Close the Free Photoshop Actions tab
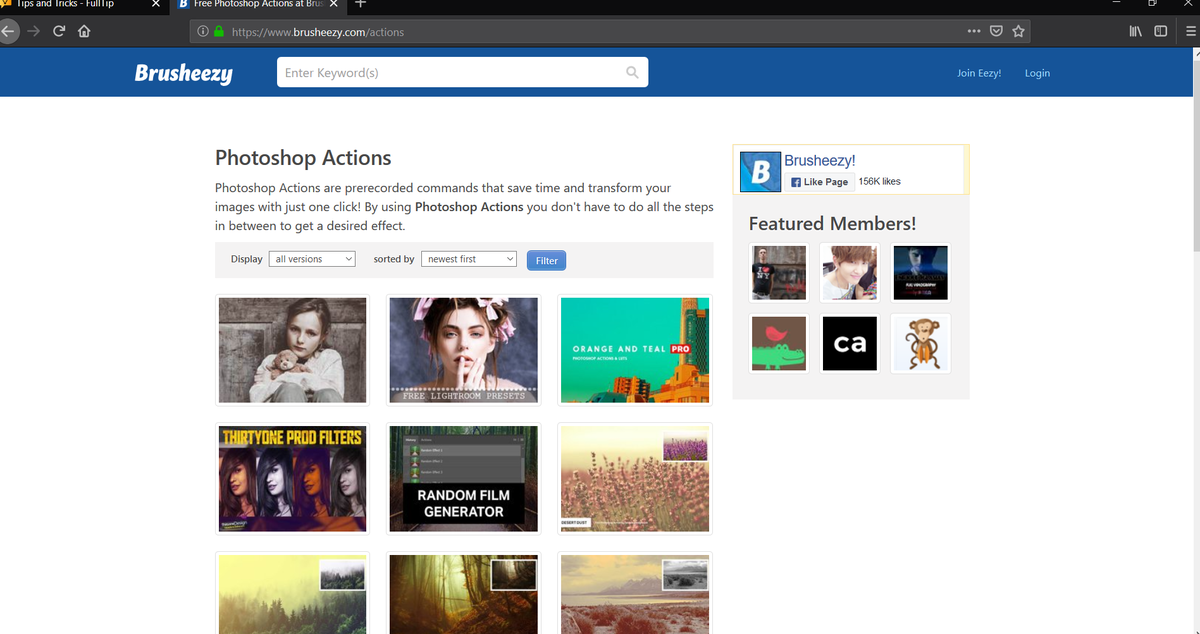Screen dimensions: 1200x634 pos(334,4)
